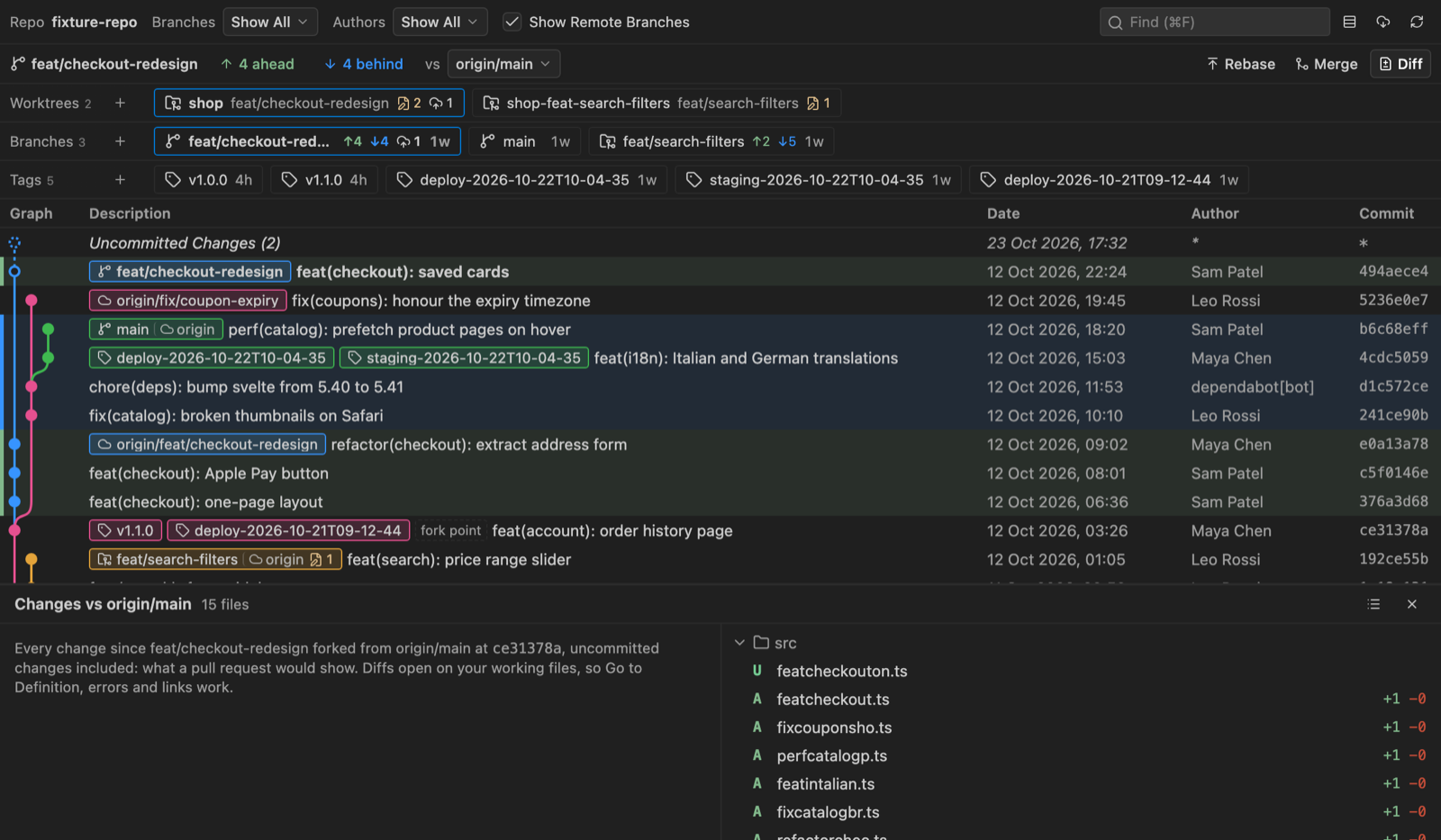
Task: Open the Authors Show All dropdown
Action: (440, 22)
